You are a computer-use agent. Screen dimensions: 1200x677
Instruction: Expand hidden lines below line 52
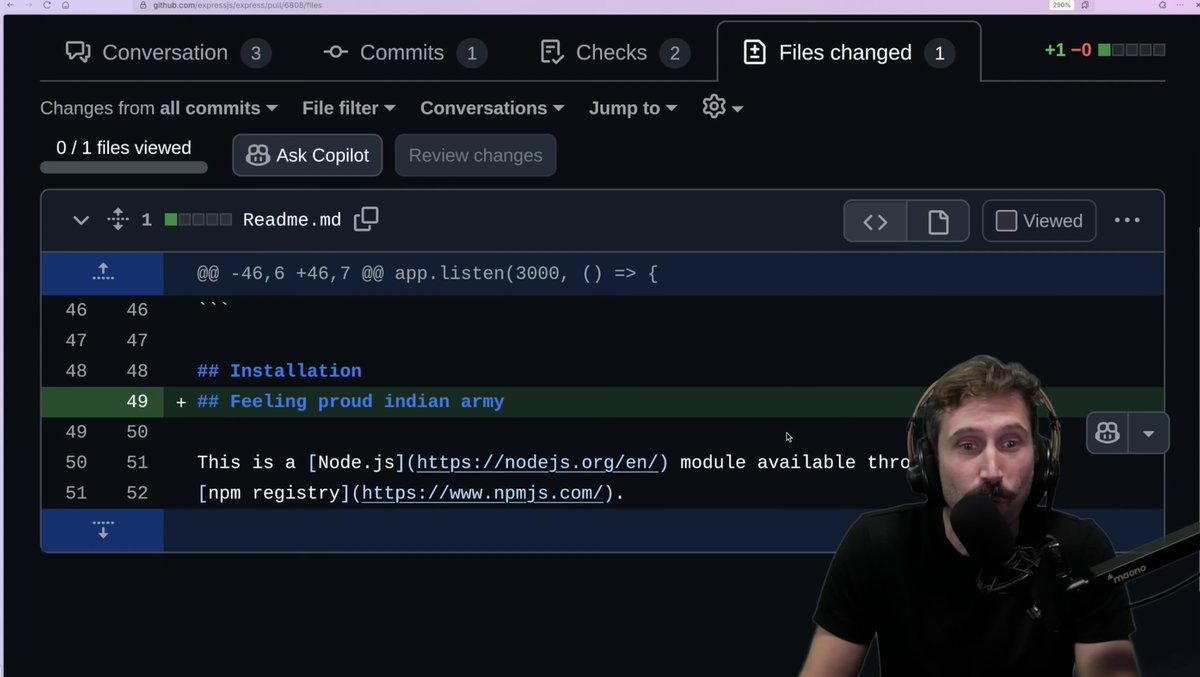(103, 530)
